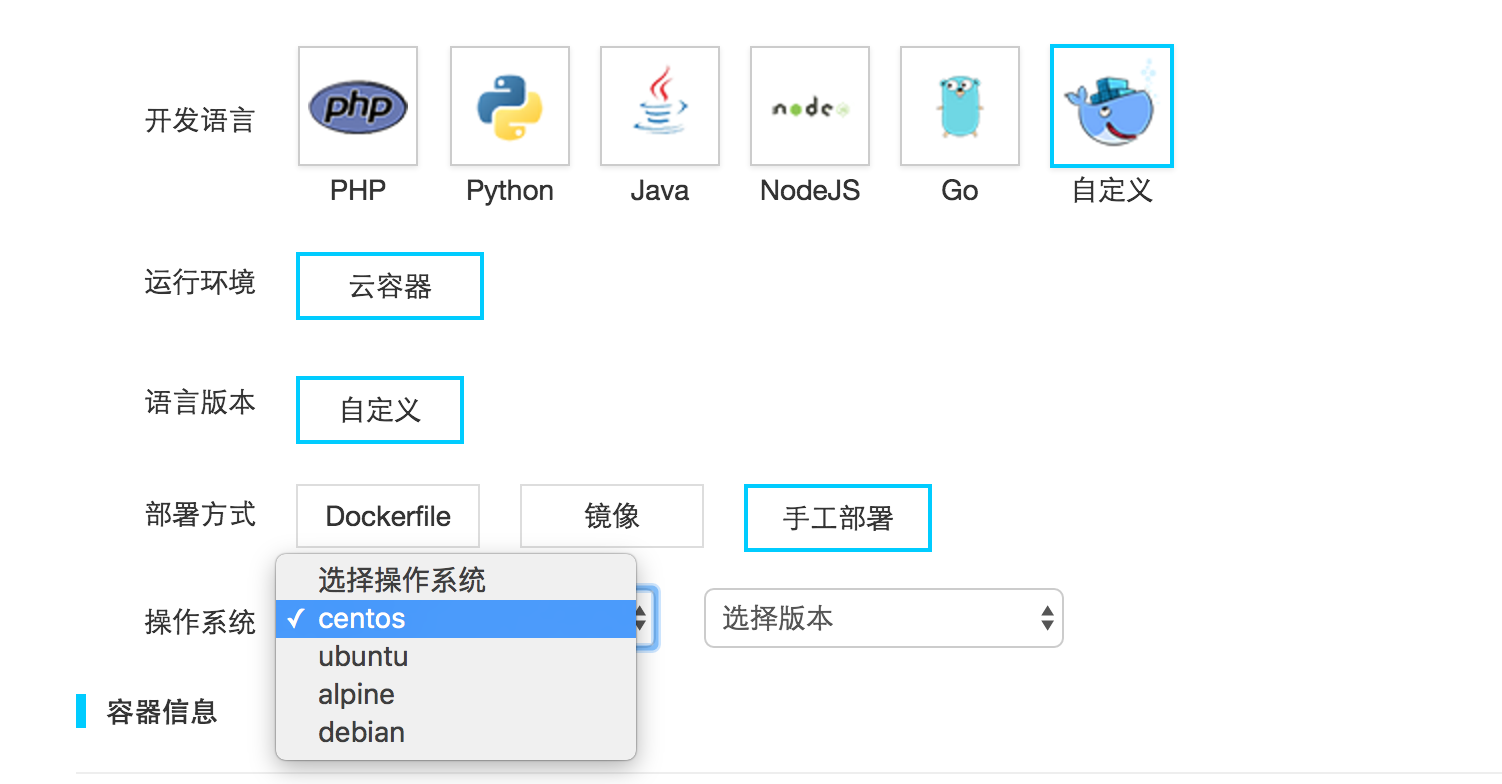Click the NodeJS caption text
Image resolution: width=1502 pixels, height=784 pixels.
pyautogui.click(x=810, y=191)
